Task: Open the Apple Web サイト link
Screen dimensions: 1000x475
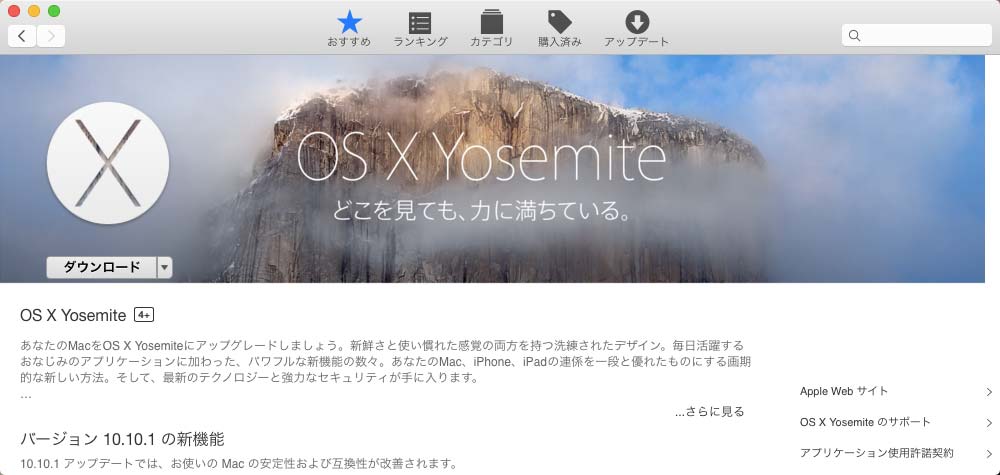Action: 843,391
